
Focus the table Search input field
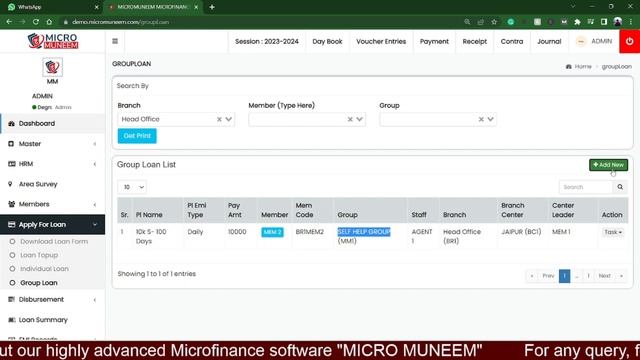tap(586, 187)
